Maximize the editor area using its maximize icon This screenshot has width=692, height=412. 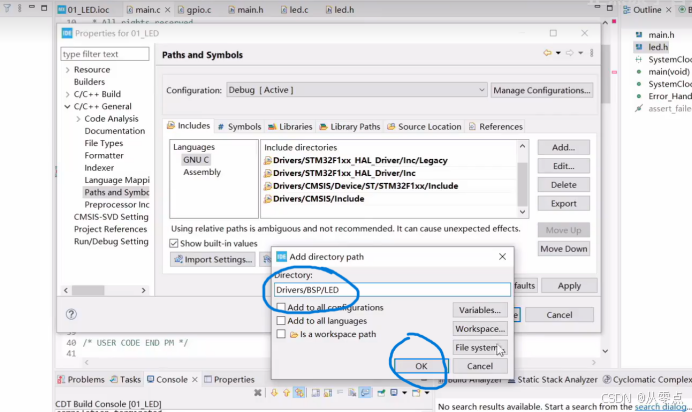click(609, 8)
